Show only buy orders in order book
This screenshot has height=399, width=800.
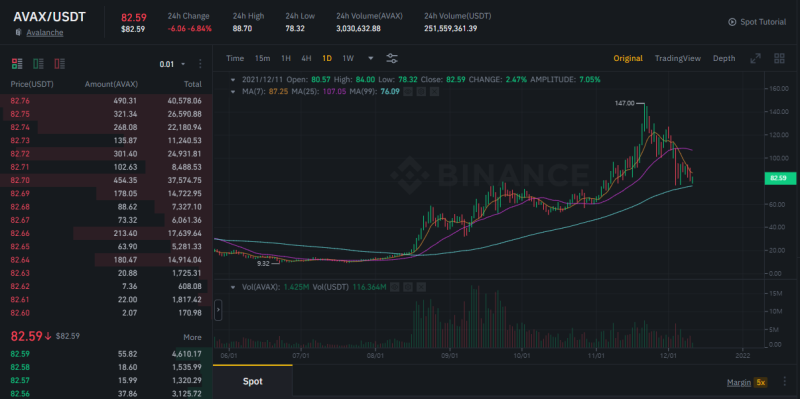(x=38, y=64)
